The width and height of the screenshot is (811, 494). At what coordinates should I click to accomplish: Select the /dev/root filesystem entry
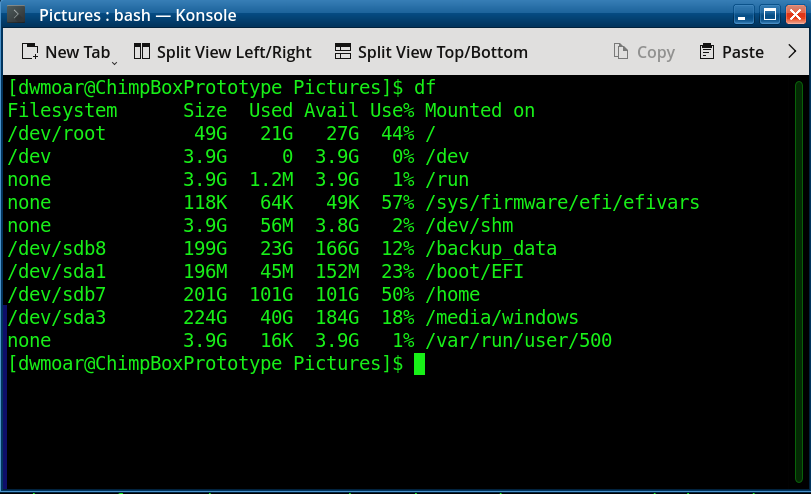point(56,134)
